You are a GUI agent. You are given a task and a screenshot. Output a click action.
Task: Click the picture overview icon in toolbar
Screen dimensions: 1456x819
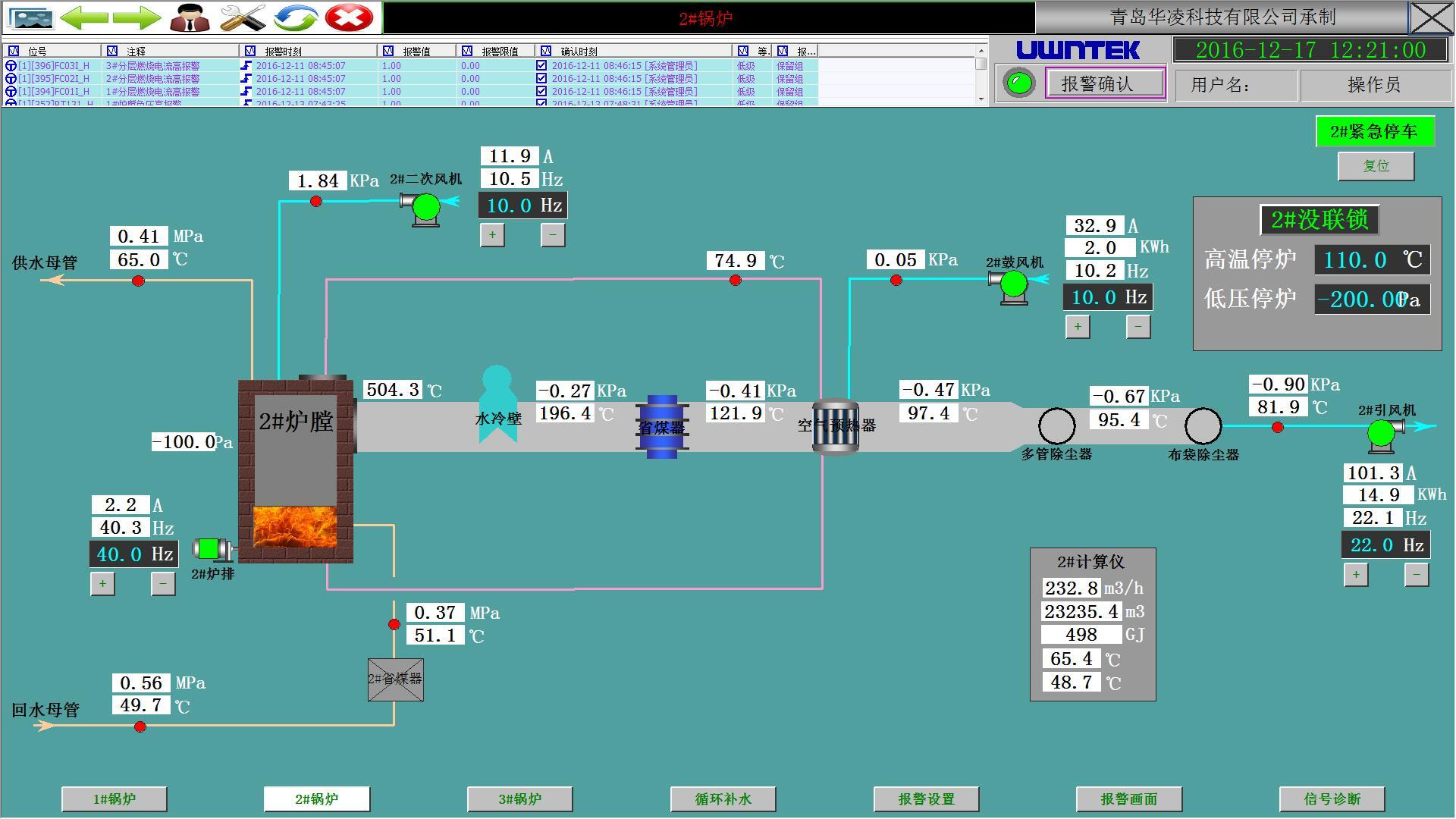coord(31,17)
